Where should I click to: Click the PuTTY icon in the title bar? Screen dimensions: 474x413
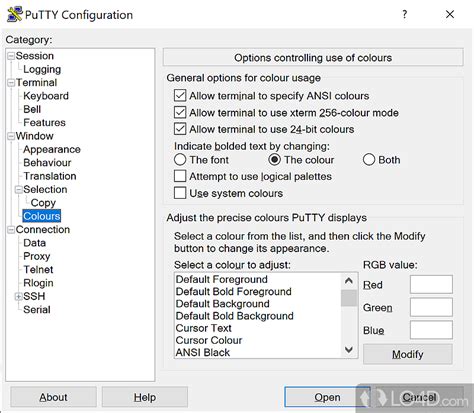[14, 14]
